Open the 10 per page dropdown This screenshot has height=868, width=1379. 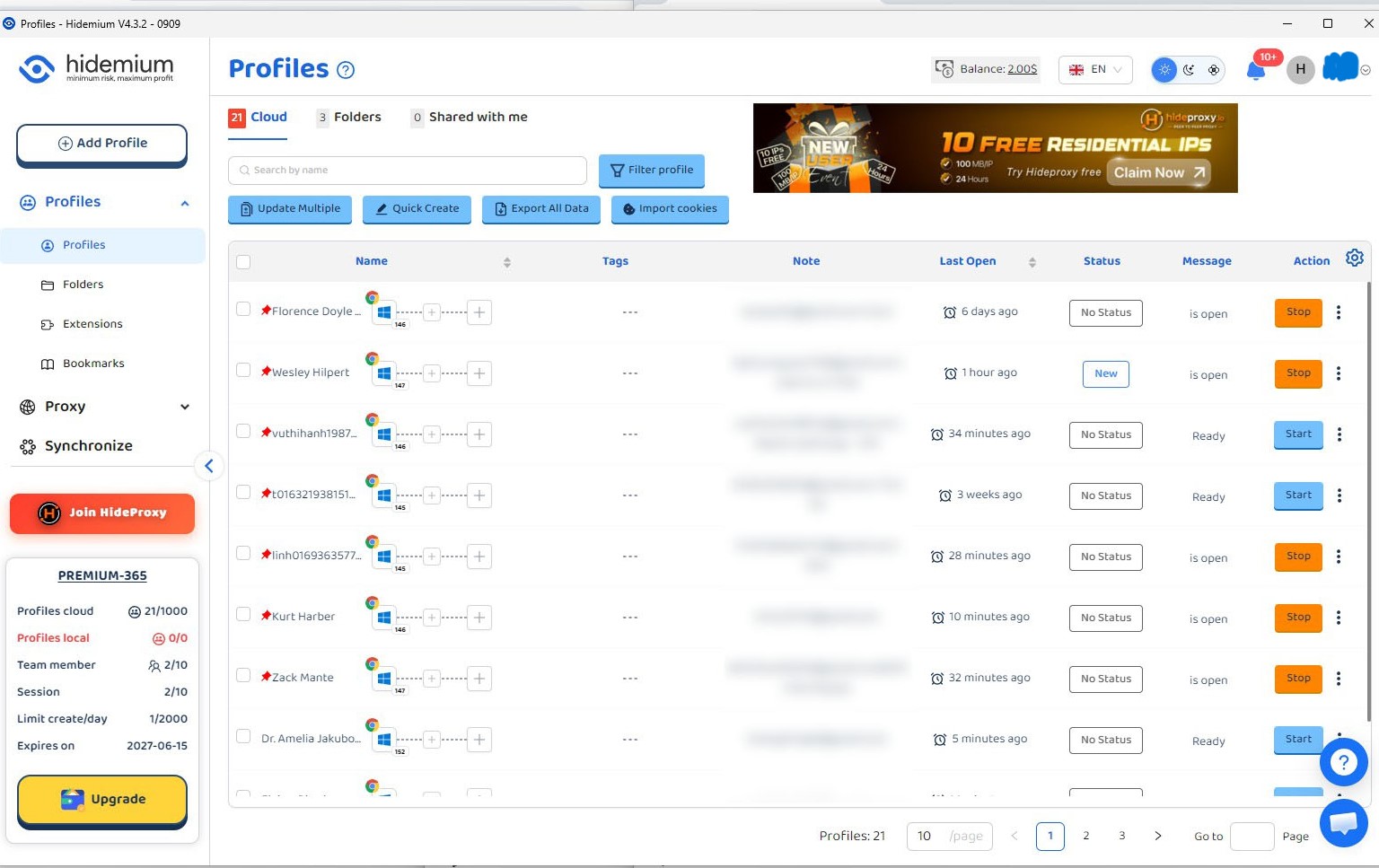click(x=950, y=836)
